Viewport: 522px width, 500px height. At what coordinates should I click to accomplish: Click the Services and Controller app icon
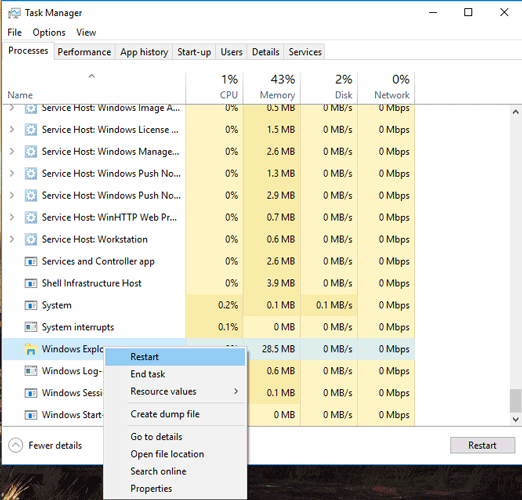31,262
